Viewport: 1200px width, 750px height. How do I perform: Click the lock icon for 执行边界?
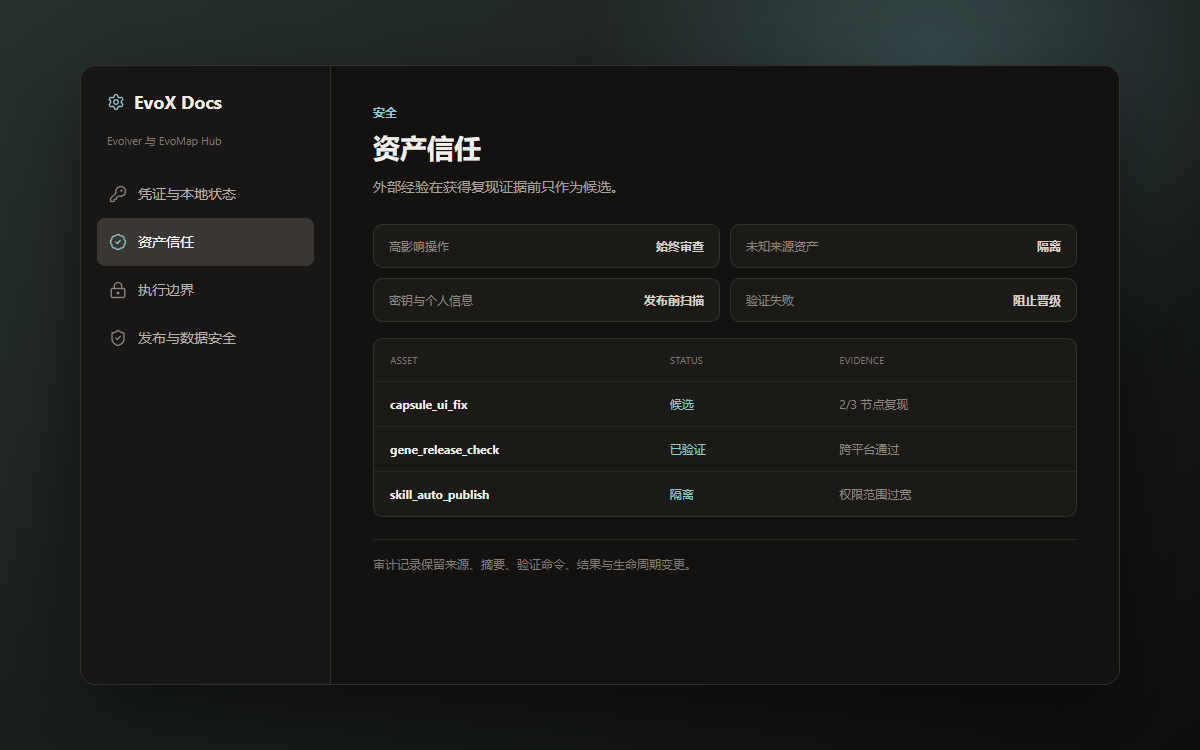tap(118, 290)
